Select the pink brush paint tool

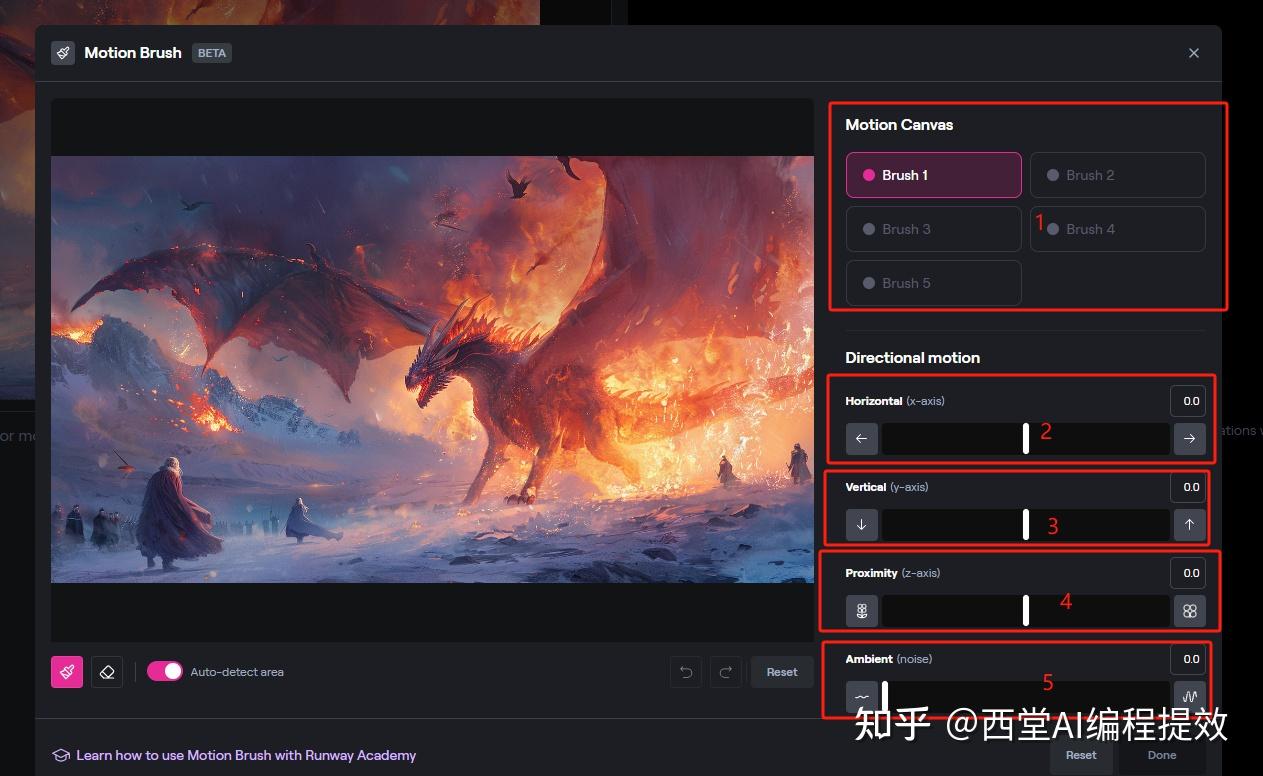[x=67, y=672]
